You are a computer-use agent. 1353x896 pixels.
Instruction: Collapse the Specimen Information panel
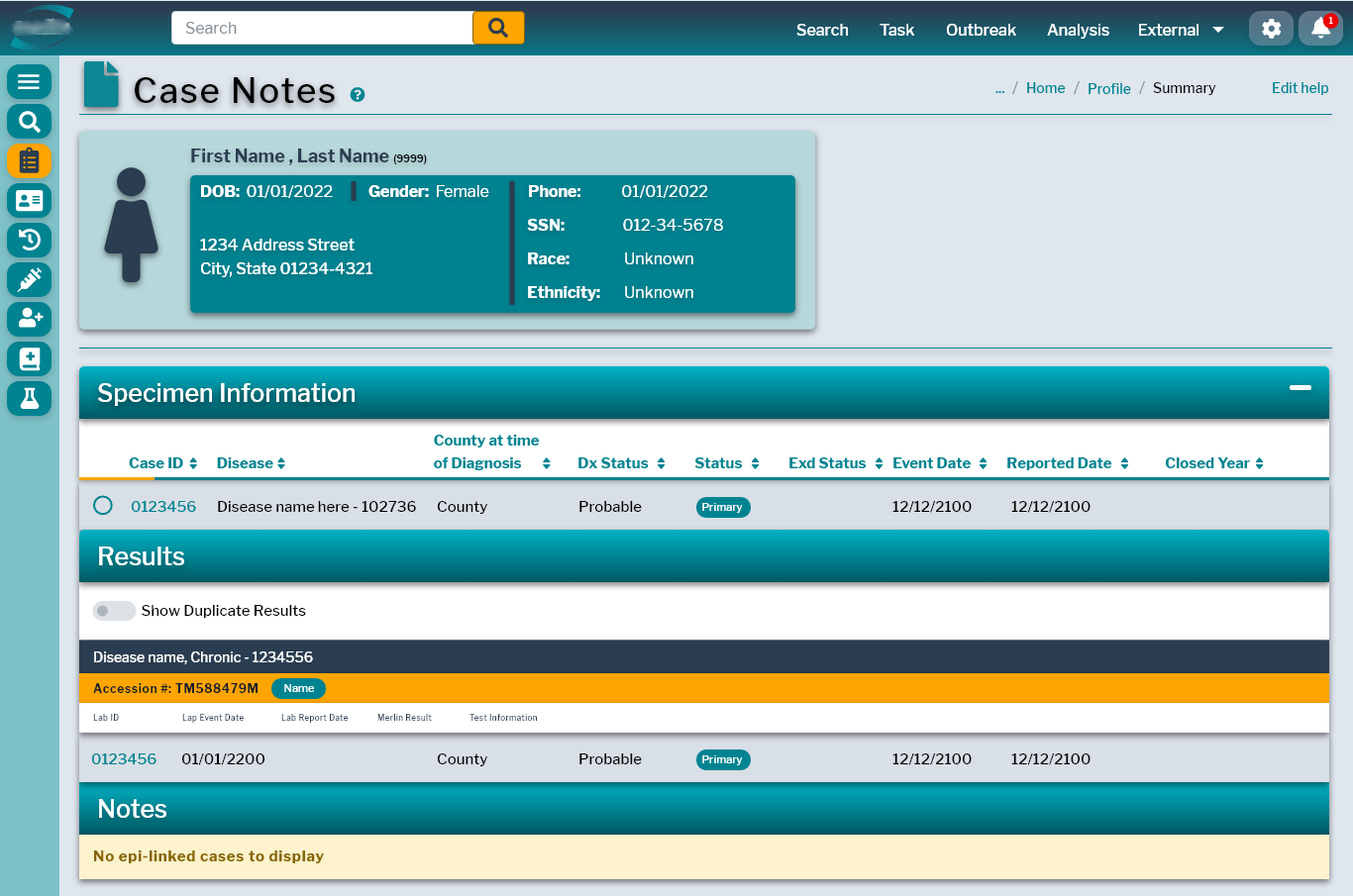(x=1301, y=387)
